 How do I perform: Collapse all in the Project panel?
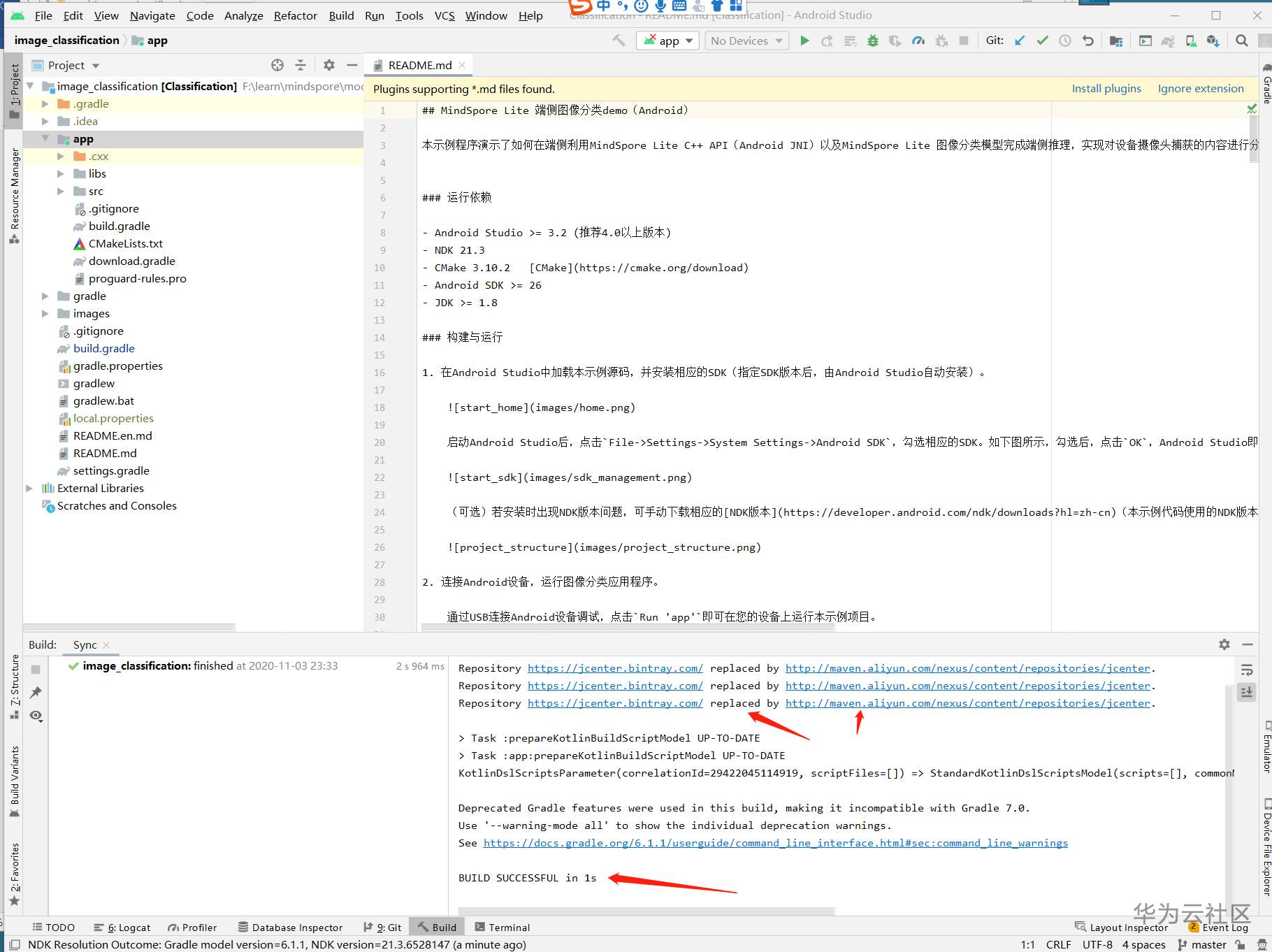click(301, 65)
